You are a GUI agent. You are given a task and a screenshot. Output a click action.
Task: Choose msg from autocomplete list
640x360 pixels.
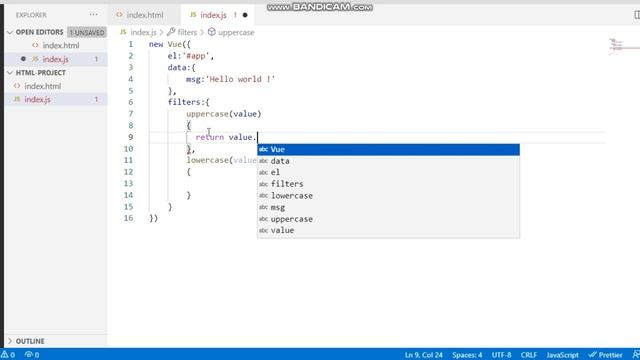(x=388, y=207)
